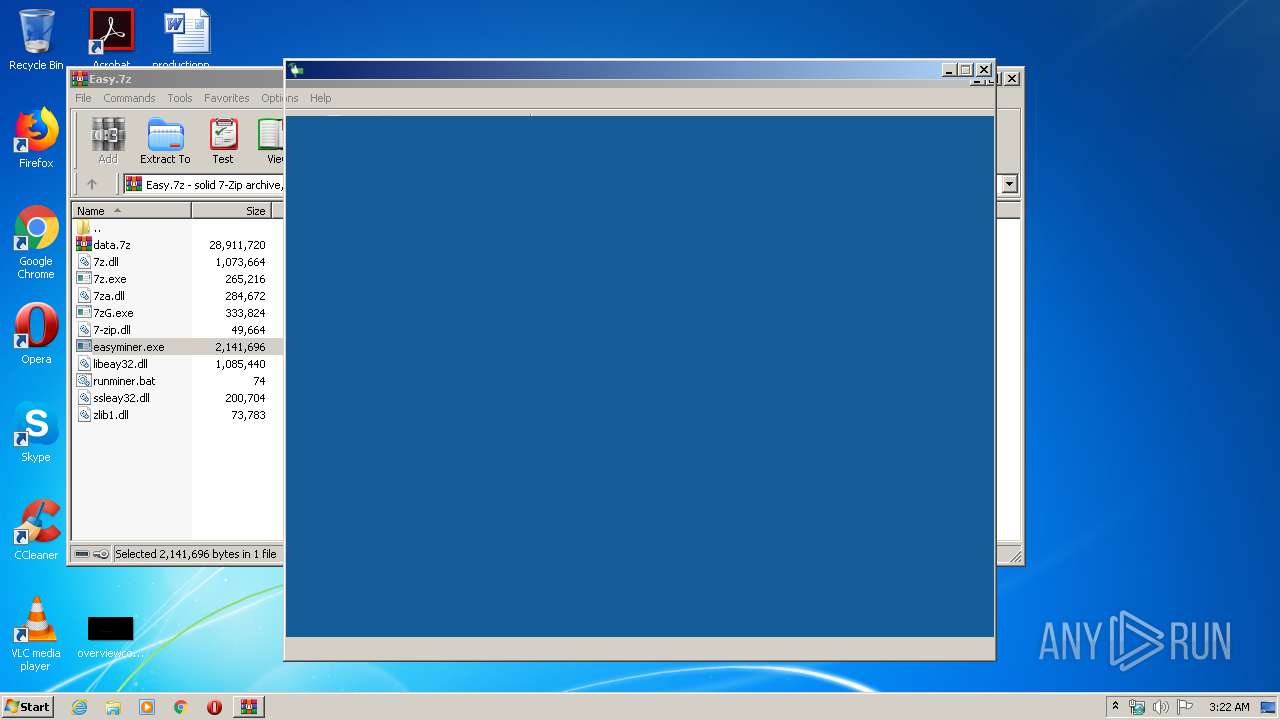The width and height of the screenshot is (1280, 720).
Task: Select 7za.dll file icon
Action: [84, 296]
